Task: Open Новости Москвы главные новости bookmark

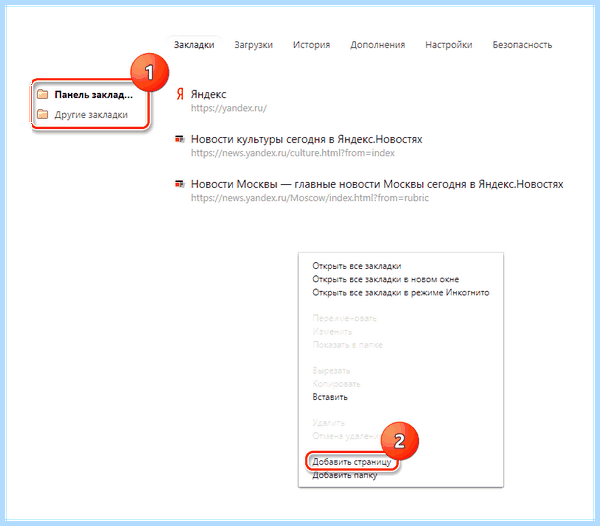Action: coord(377,184)
